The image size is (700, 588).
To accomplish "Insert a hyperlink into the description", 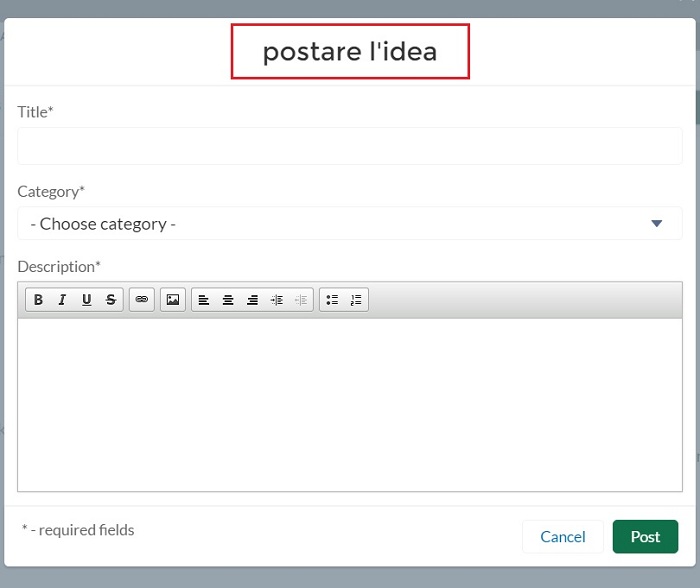I will click(142, 300).
